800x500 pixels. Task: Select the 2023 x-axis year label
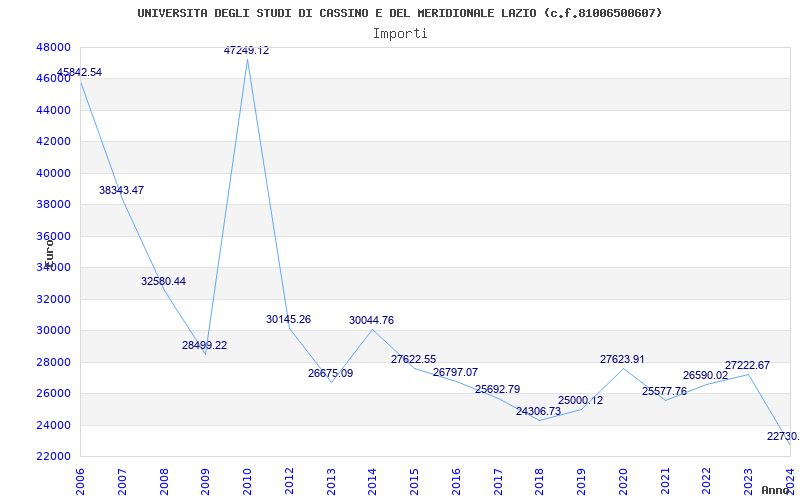click(748, 482)
